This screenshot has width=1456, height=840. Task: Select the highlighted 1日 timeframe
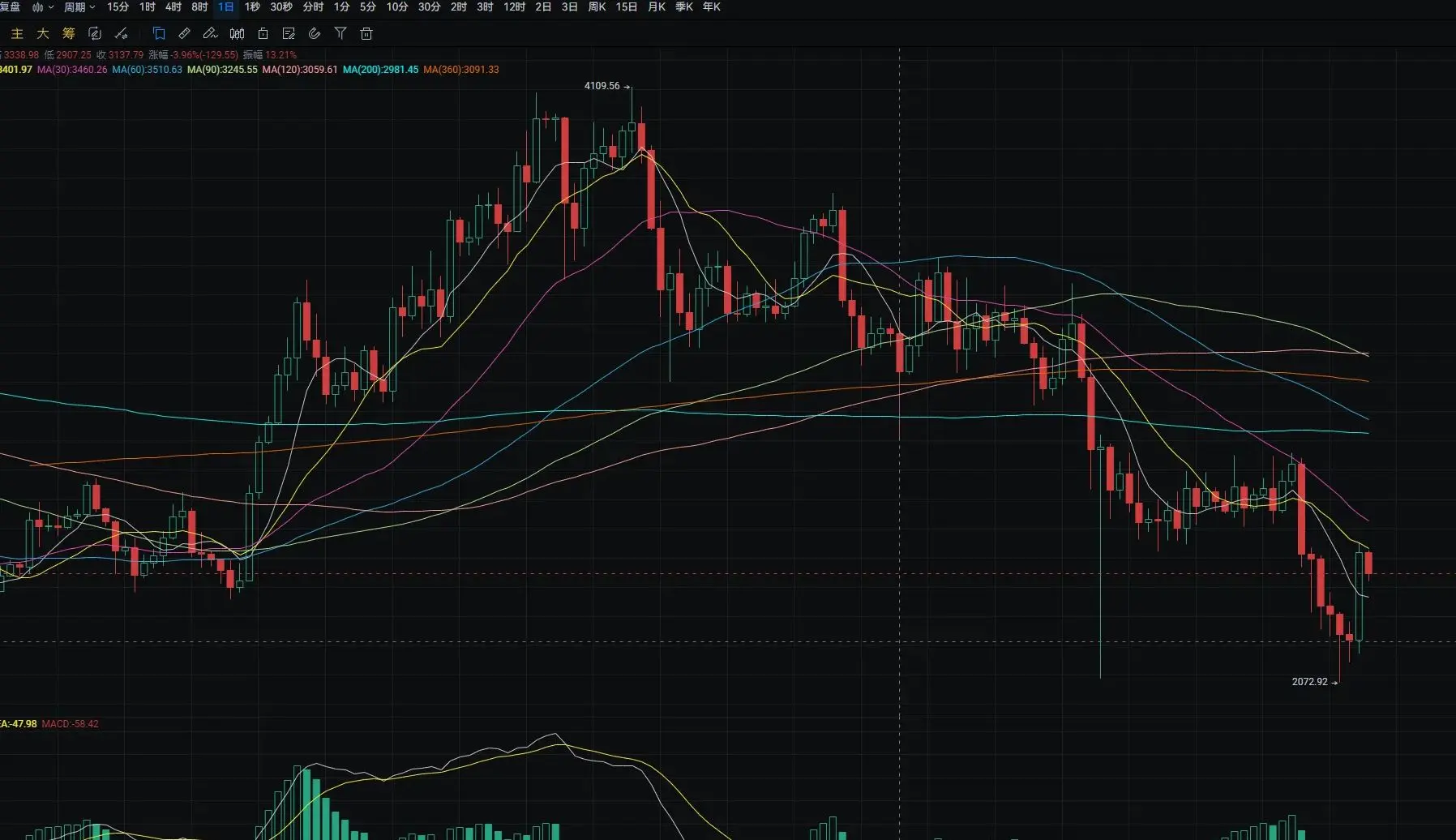tap(226, 7)
